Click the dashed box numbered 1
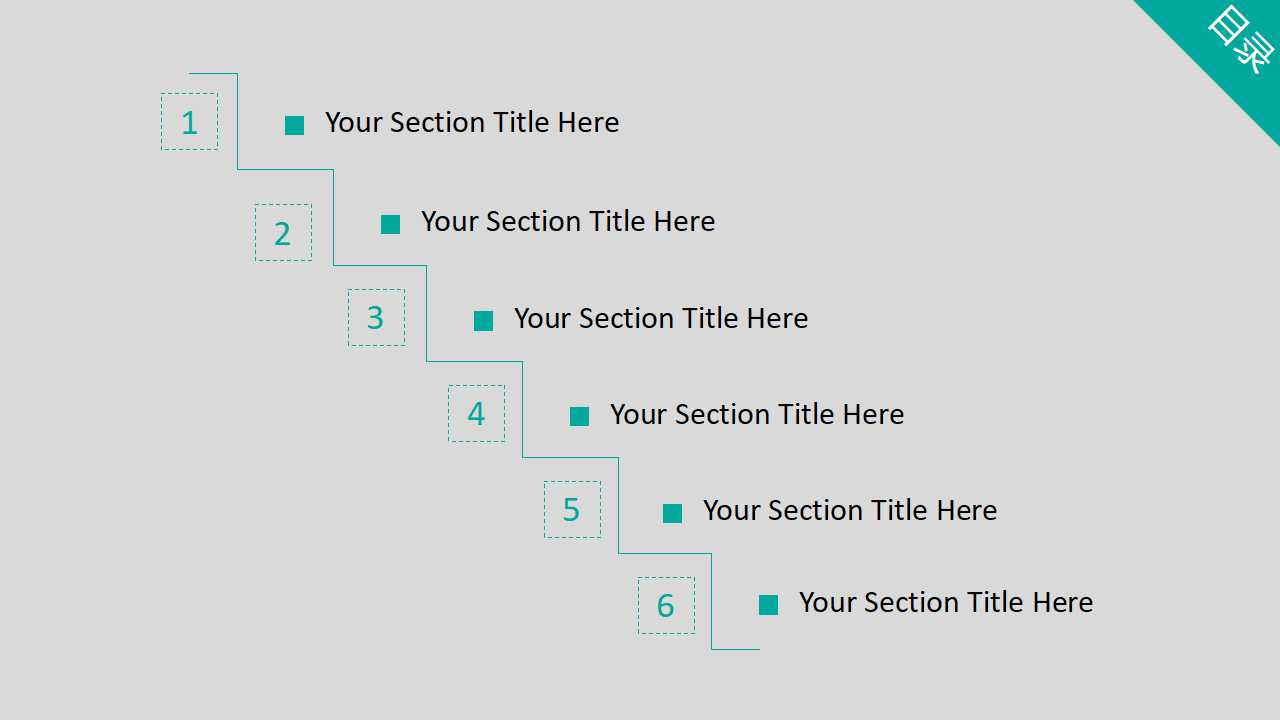 tap(189, 122)
